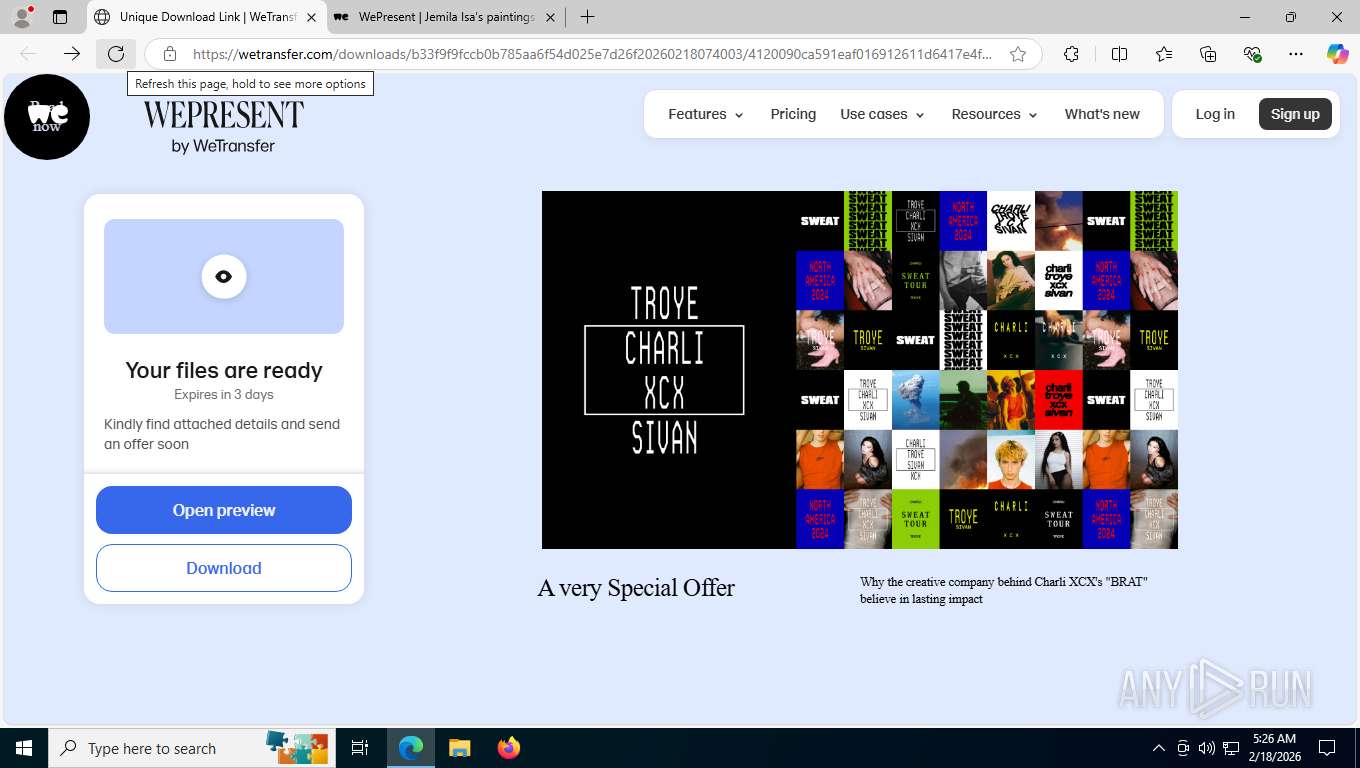Viewport: 1360px width, 768px height.
Task: Click the round WeTransfer logo badge
Action: click(x=47, y=116)
